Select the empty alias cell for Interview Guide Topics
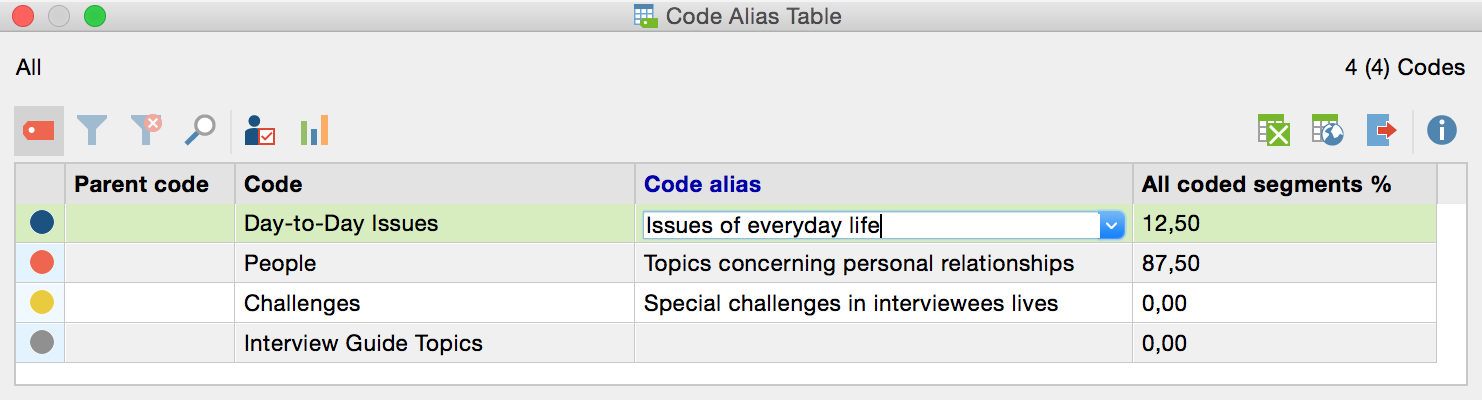The height and width of the screenshot is (400, 1482). tap(882, 344)
